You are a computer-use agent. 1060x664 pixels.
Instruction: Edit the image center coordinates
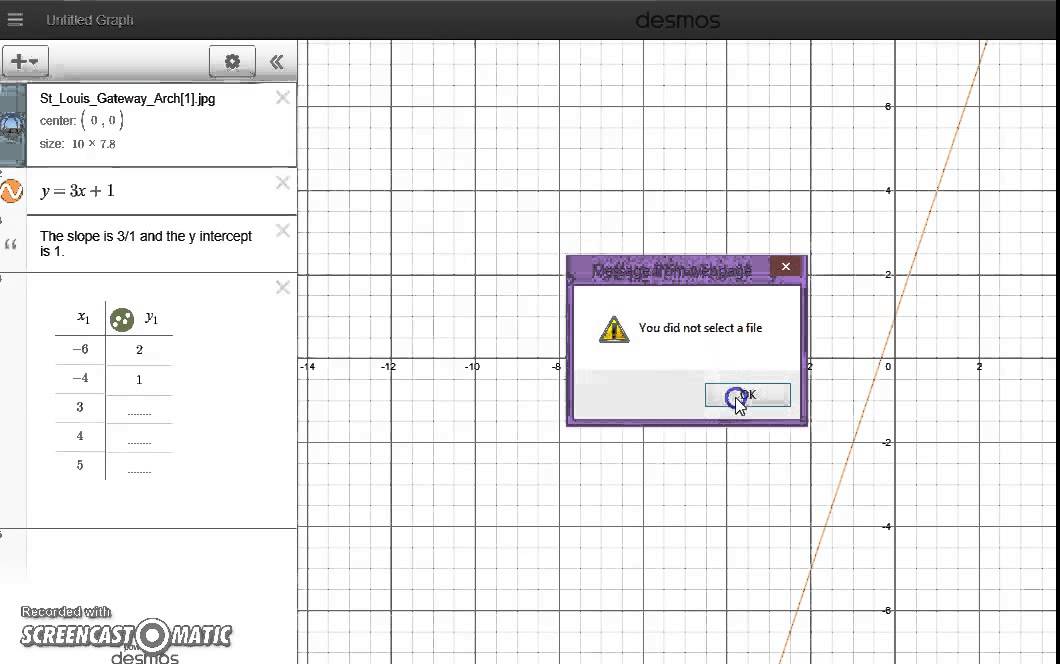pyautogui.click(x=102, y=120)
